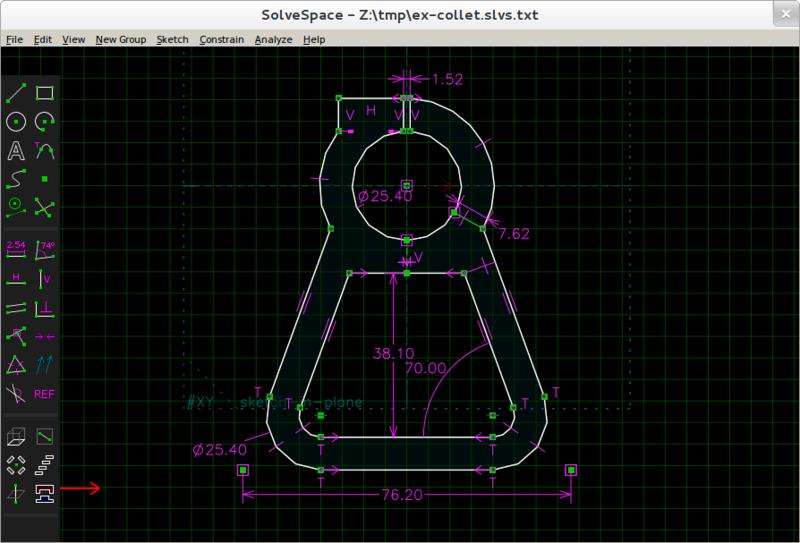Open the File menu
800x543 pixels.
coord(14,40)
